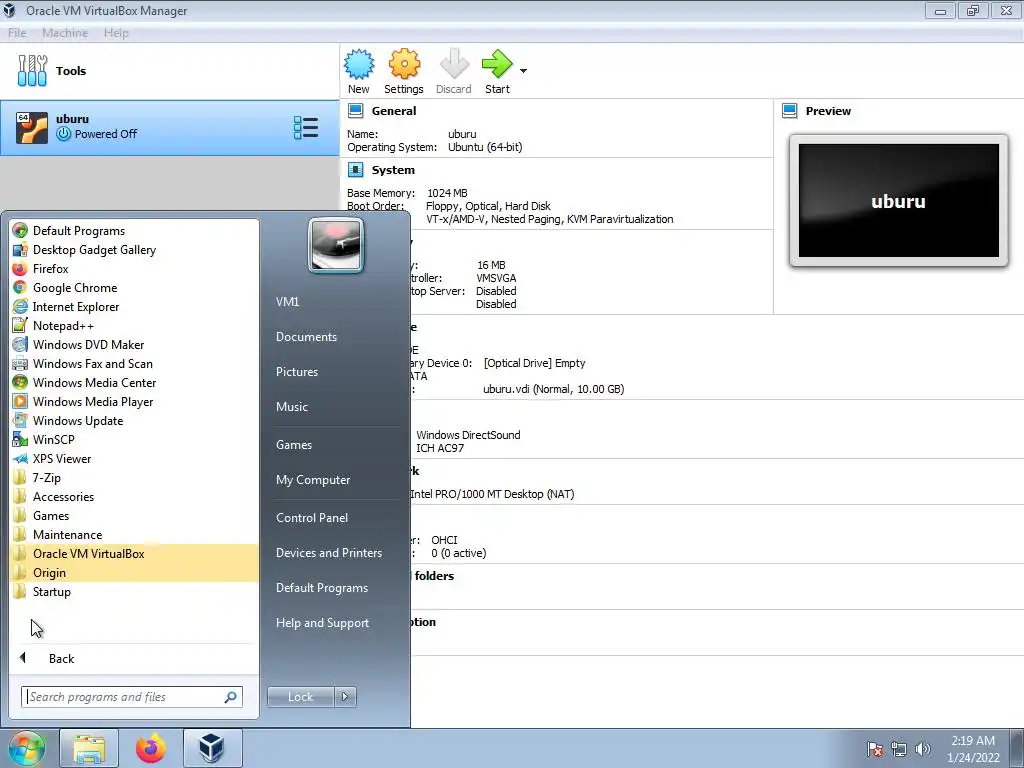Expand the Oracle VM VirtualBox folder
The width and height of the screenshot is (1024, 768).
[135, 553]
